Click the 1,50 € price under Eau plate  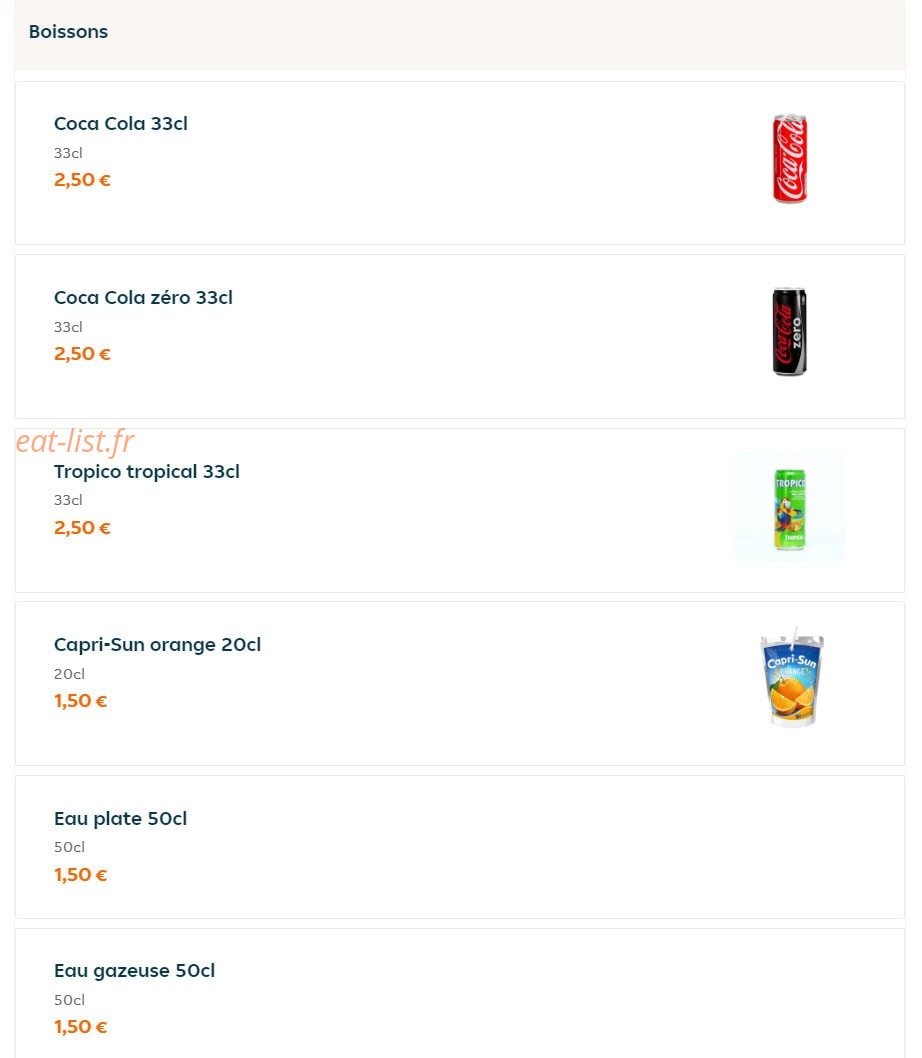pyautogui.click(x=80, y=875)
